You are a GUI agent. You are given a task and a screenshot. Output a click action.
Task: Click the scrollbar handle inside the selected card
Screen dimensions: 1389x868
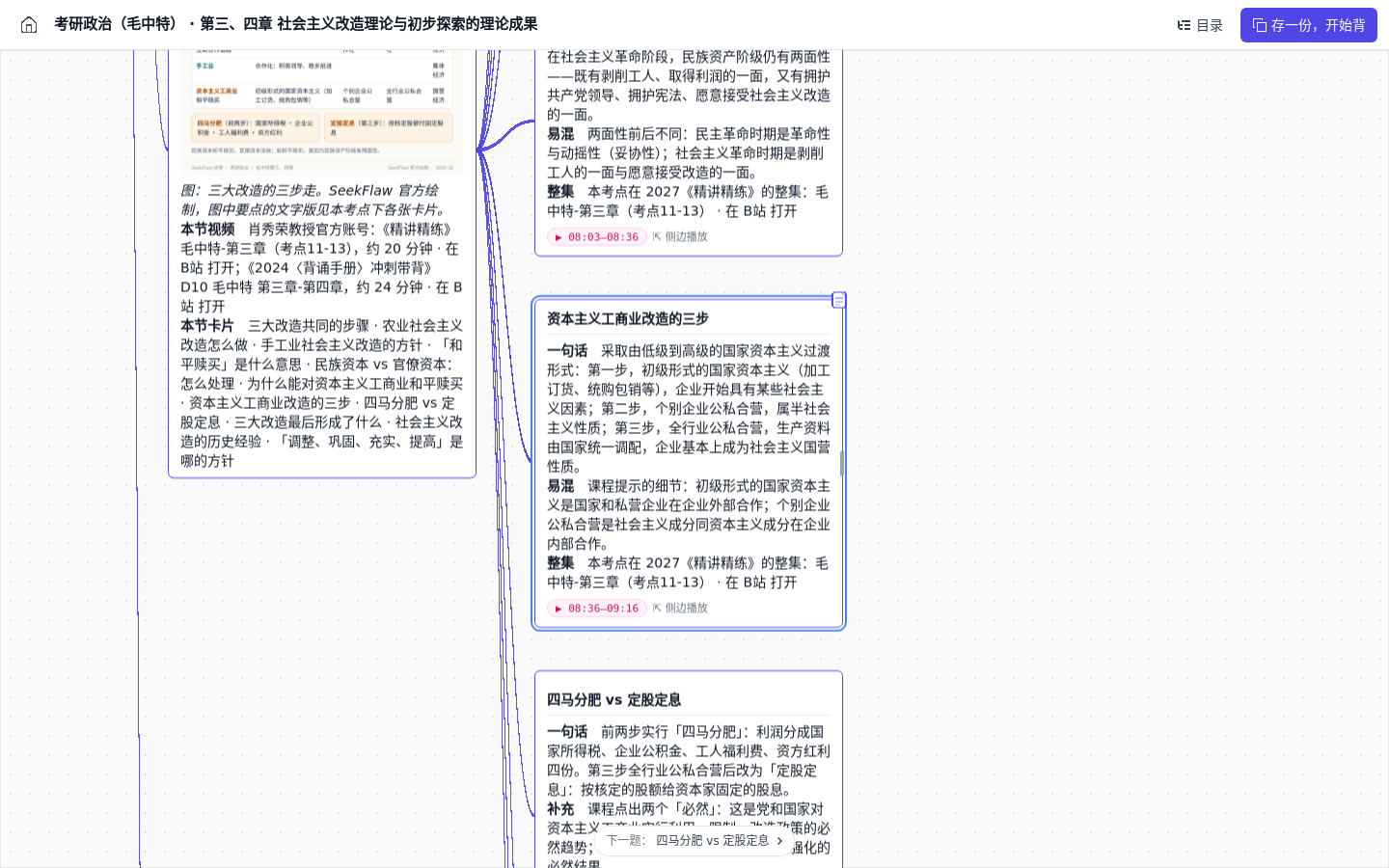click(842, 464)
